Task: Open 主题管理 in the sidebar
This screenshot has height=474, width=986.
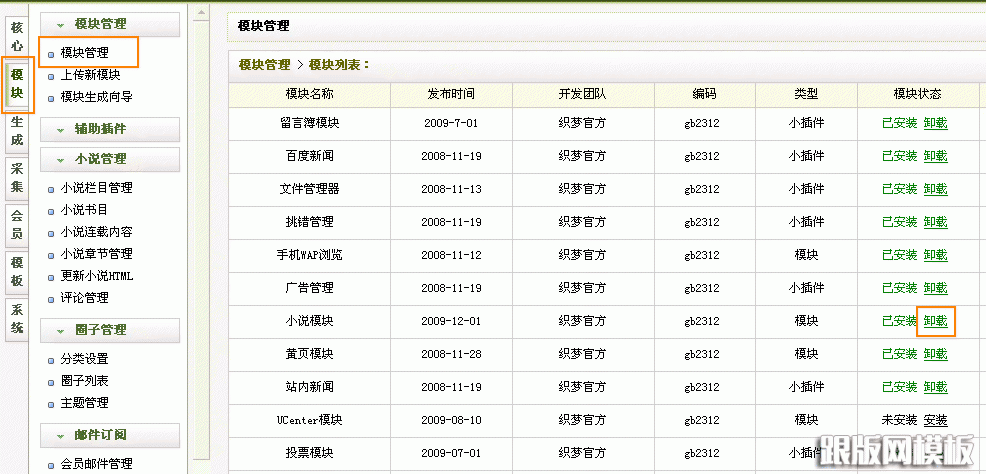Action: tap(84, 403)
